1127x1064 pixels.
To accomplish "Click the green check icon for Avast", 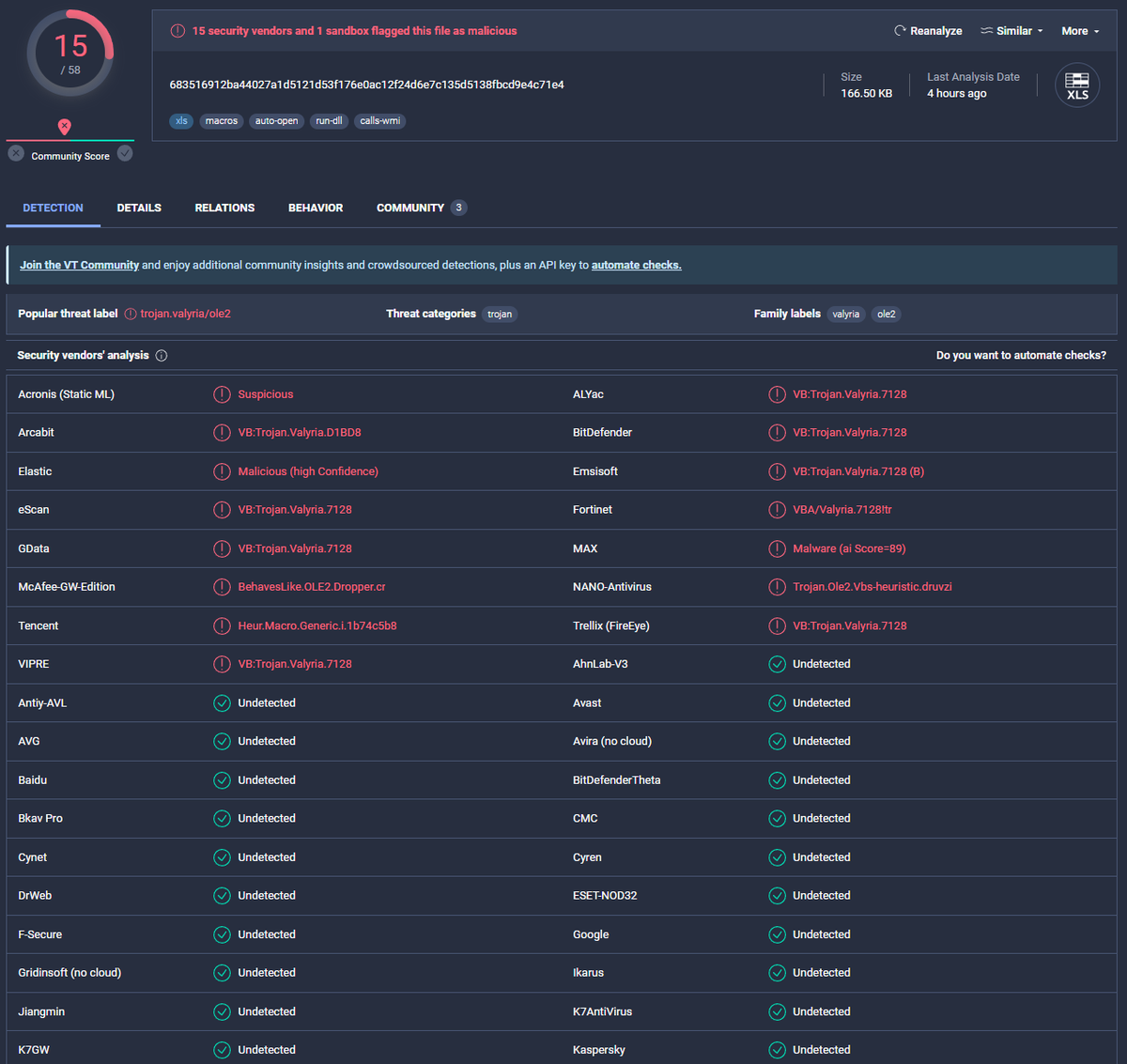I will (777, 702).
